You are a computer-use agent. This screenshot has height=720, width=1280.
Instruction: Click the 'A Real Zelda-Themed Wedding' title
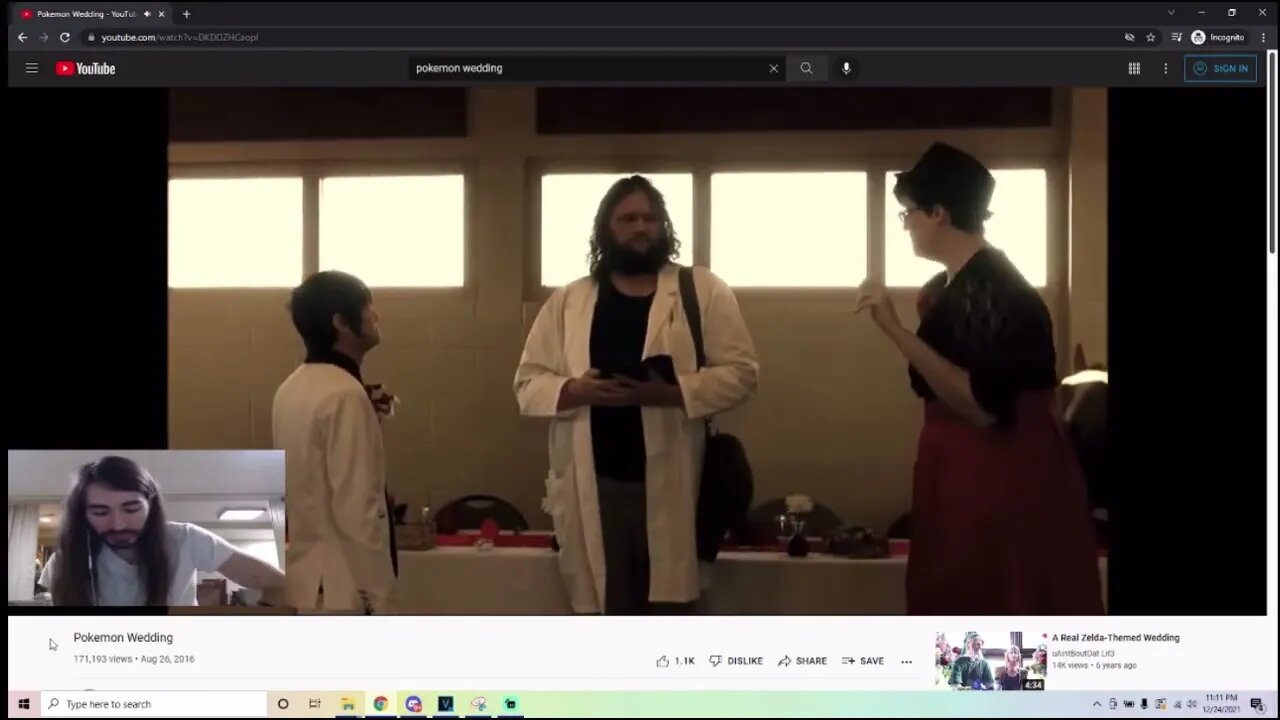(1115, 637)
